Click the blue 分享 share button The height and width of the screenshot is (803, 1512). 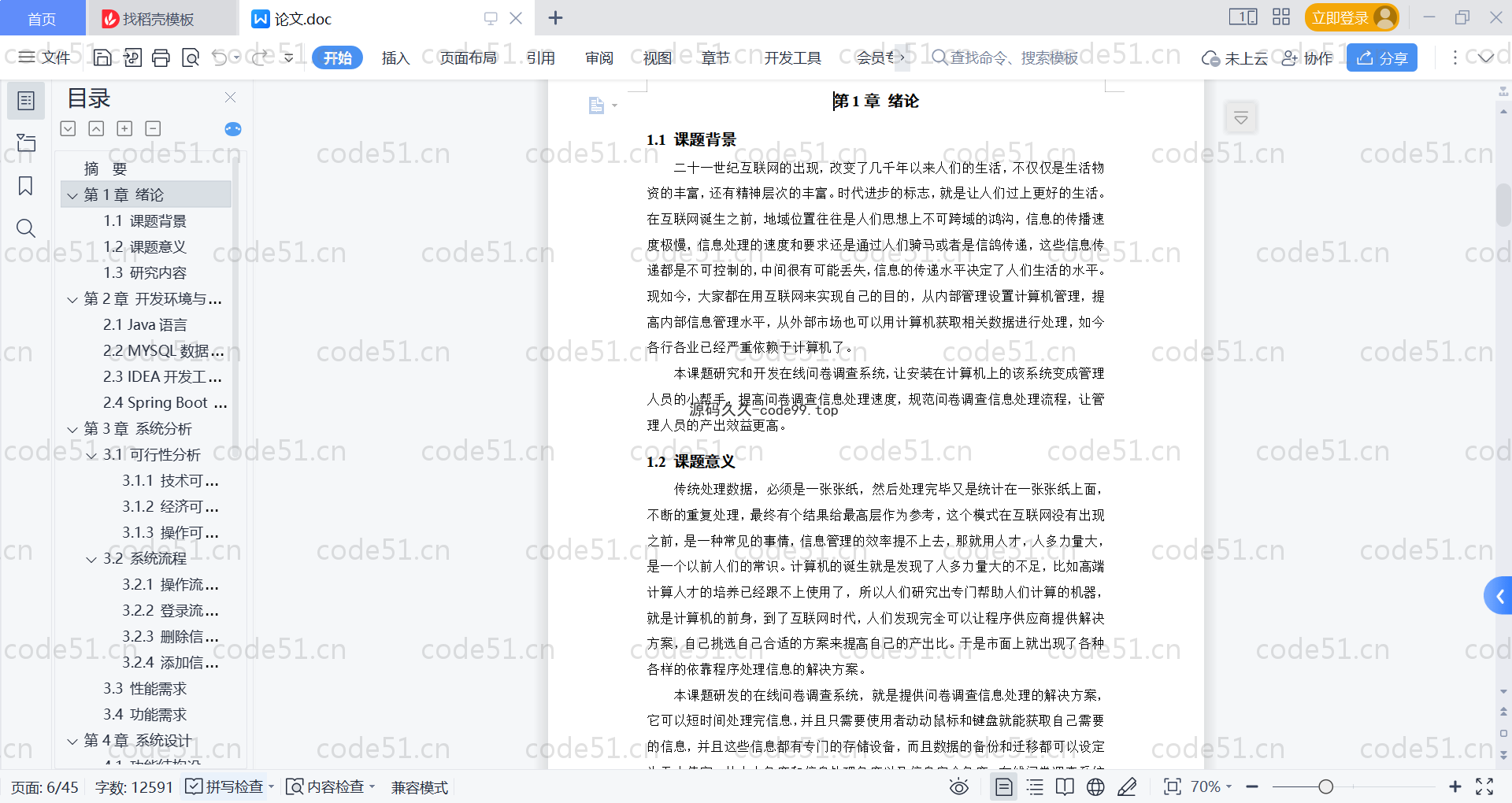(x=1382, y=57)
